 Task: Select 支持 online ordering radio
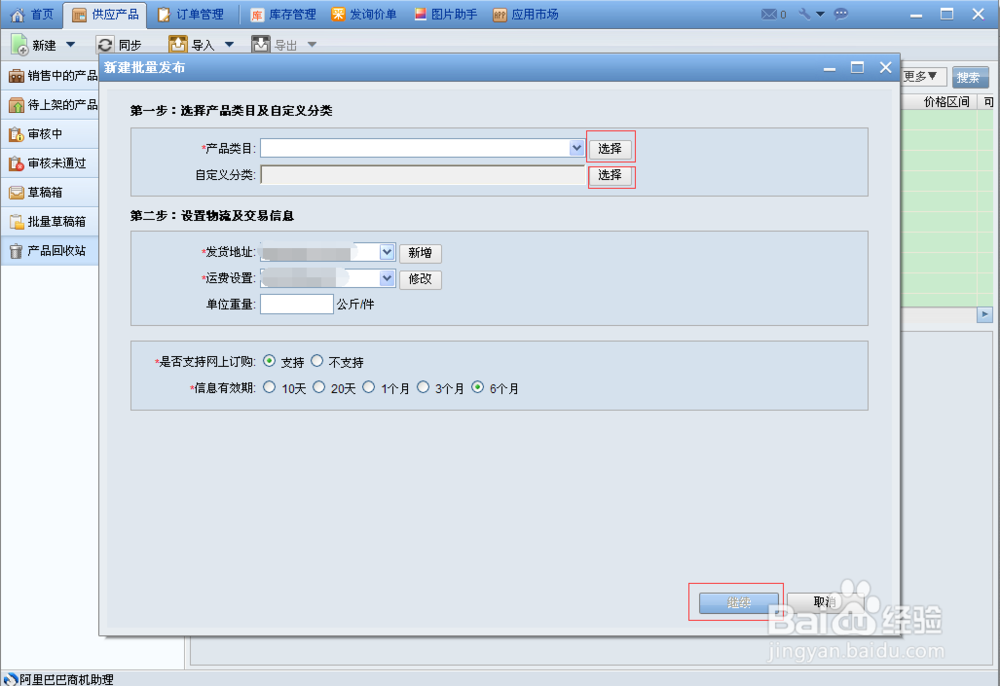[269, 361]
